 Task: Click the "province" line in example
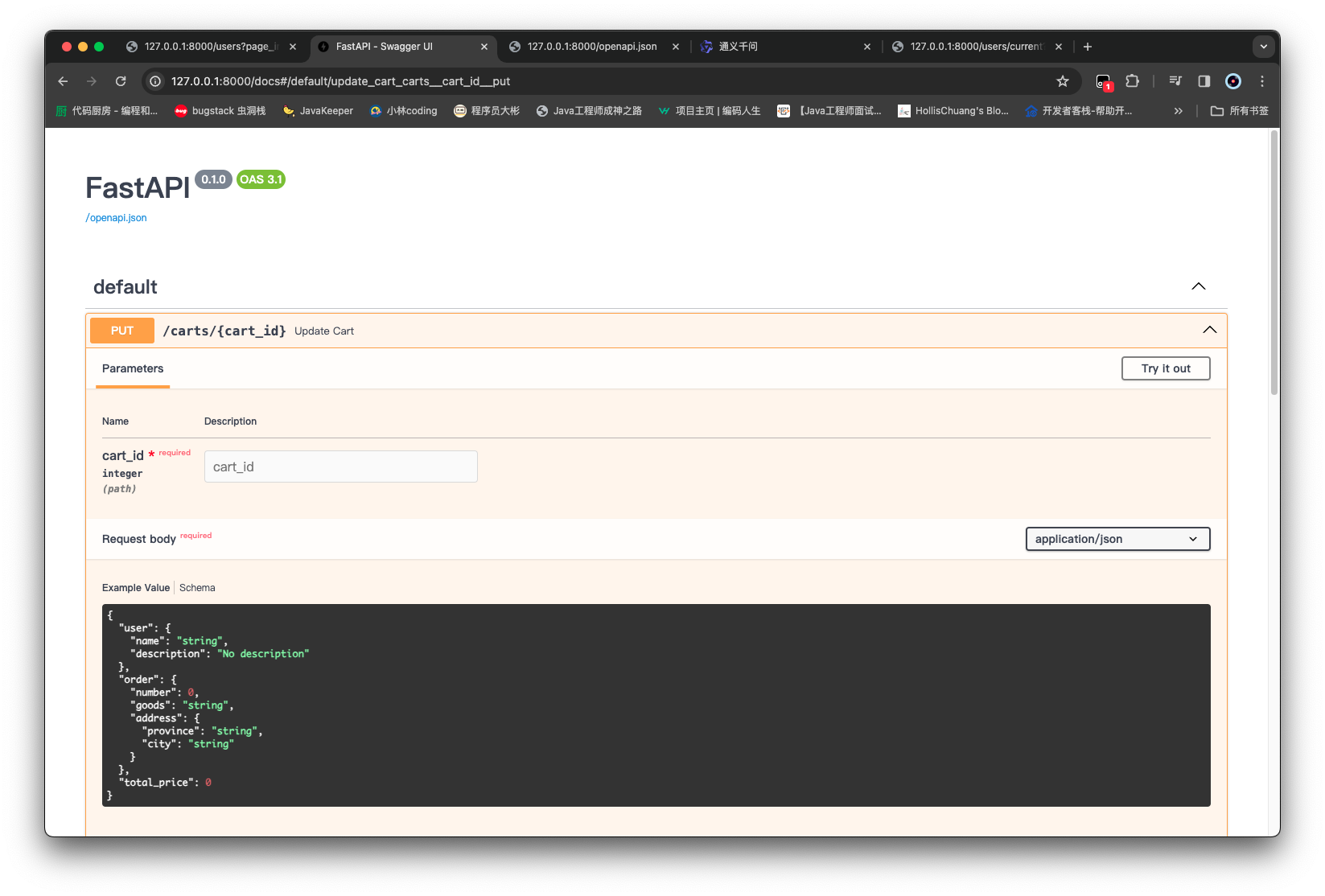(x=203, y=731)
